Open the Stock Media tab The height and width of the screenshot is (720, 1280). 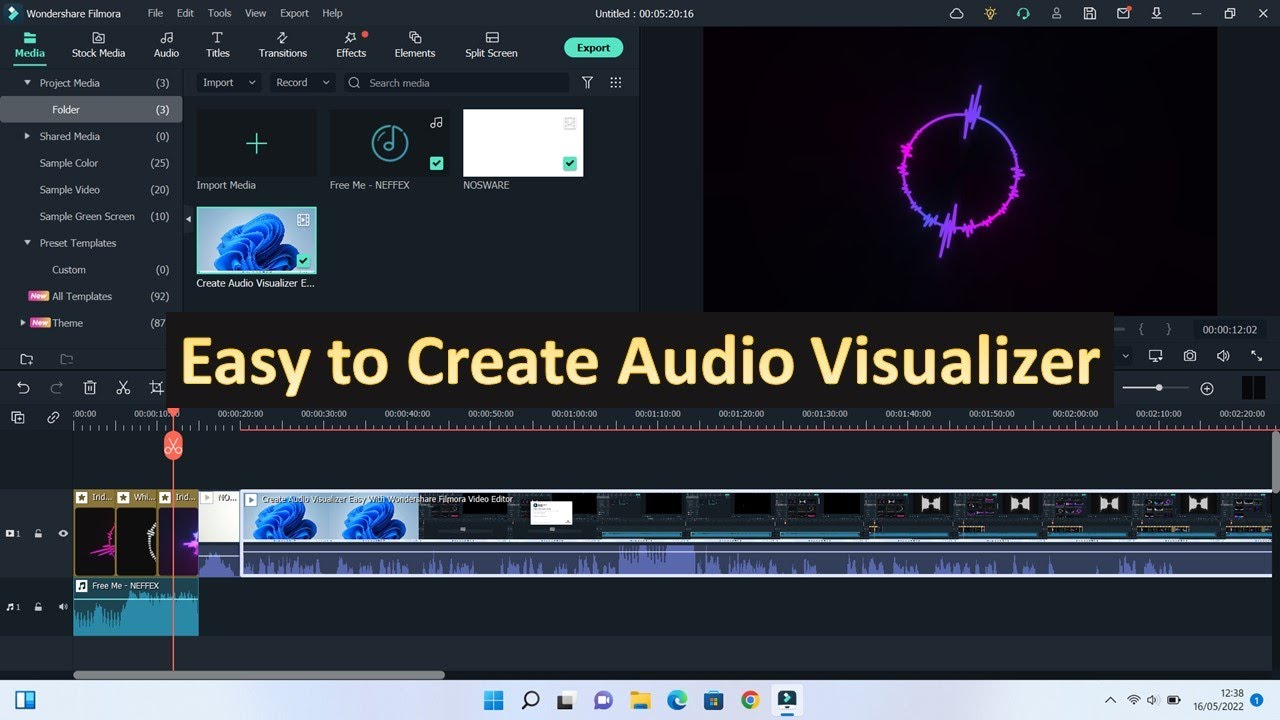98,45
